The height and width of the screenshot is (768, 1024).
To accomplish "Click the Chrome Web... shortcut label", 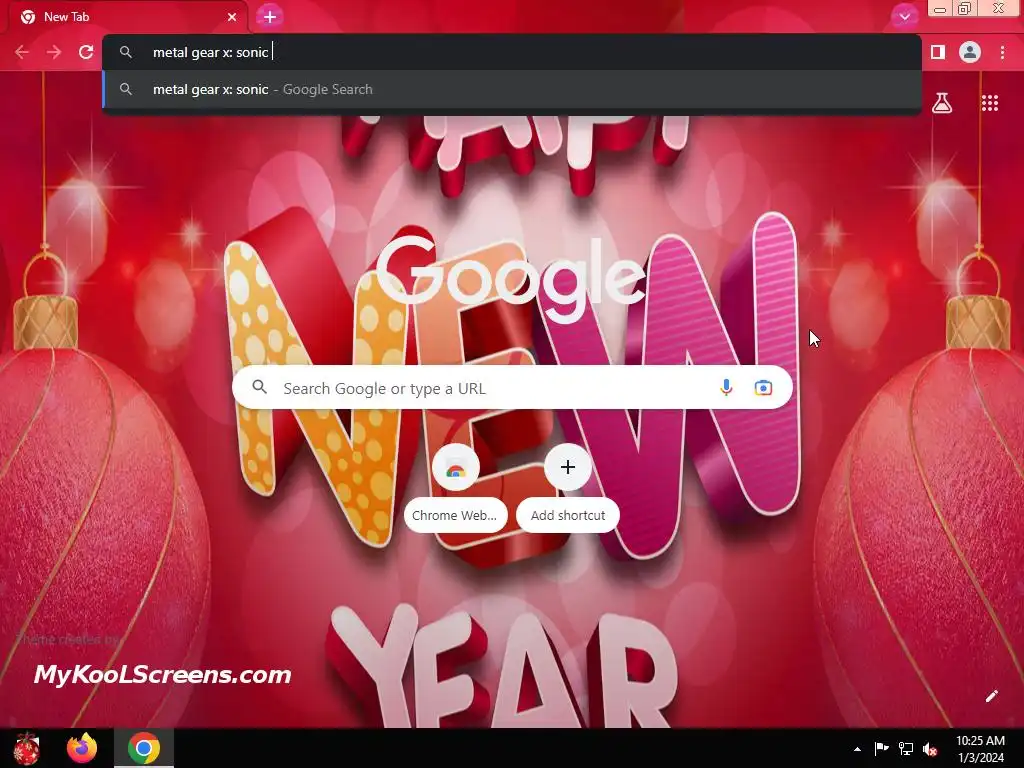I will [x=455, y=515].
